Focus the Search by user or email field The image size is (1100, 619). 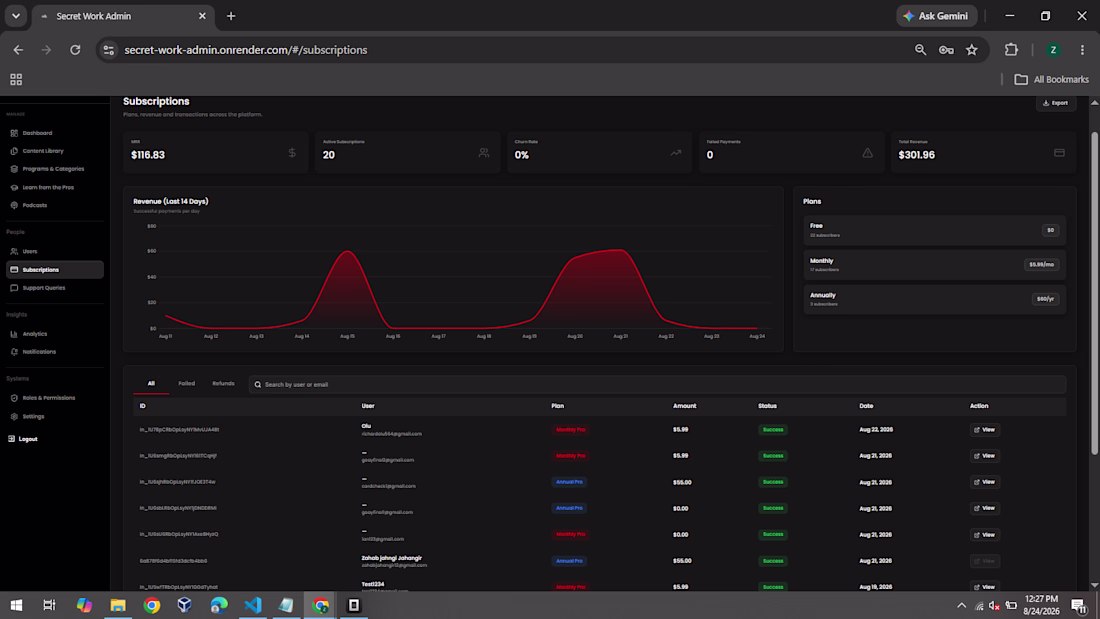(x=657, y=385)
